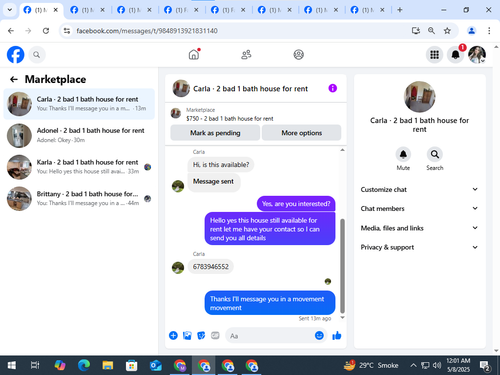Click the Facebook logo icon
This screenshot has height=375, width=500.
(16, 55)
